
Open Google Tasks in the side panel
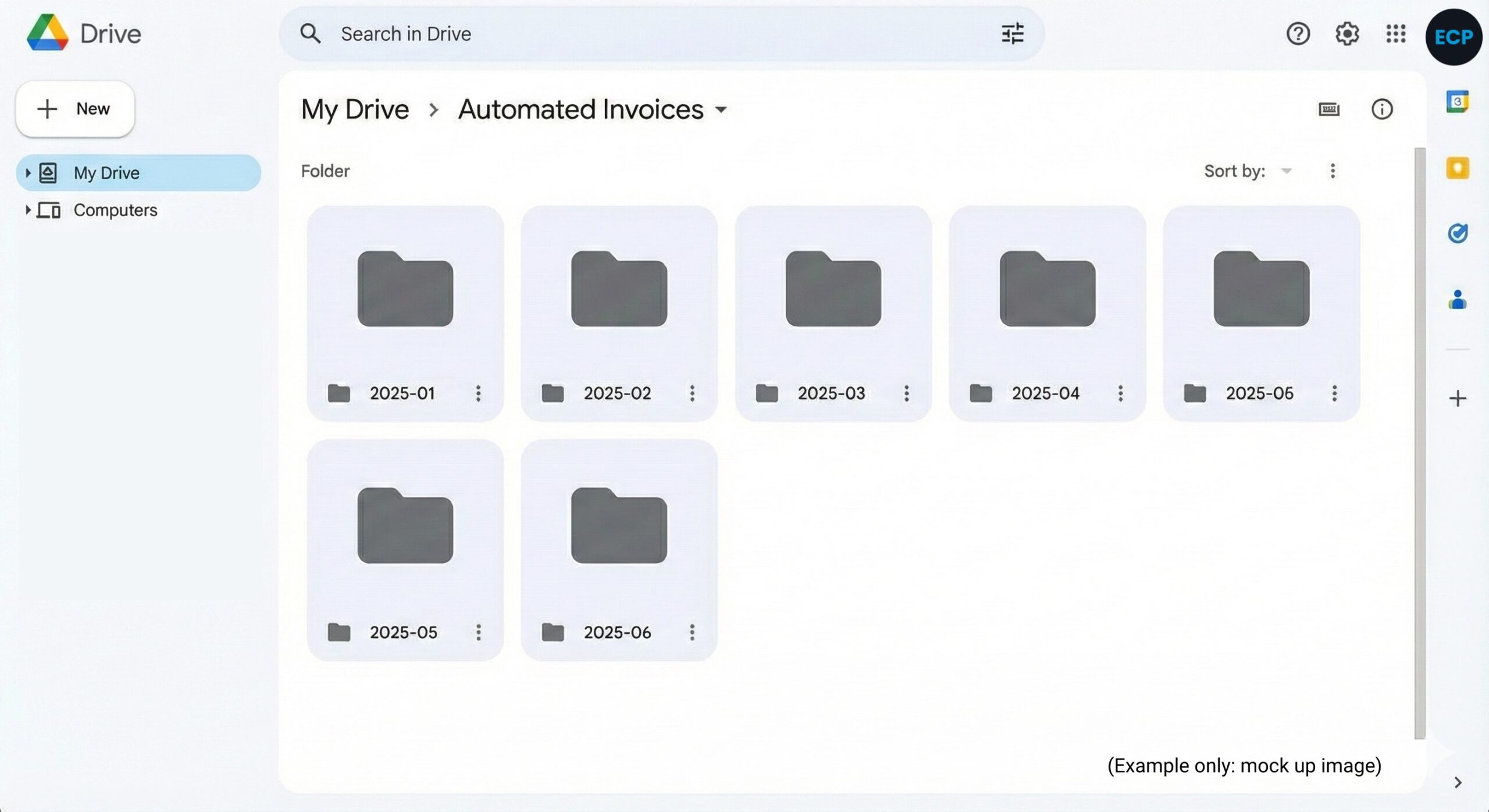(1458, 234)
